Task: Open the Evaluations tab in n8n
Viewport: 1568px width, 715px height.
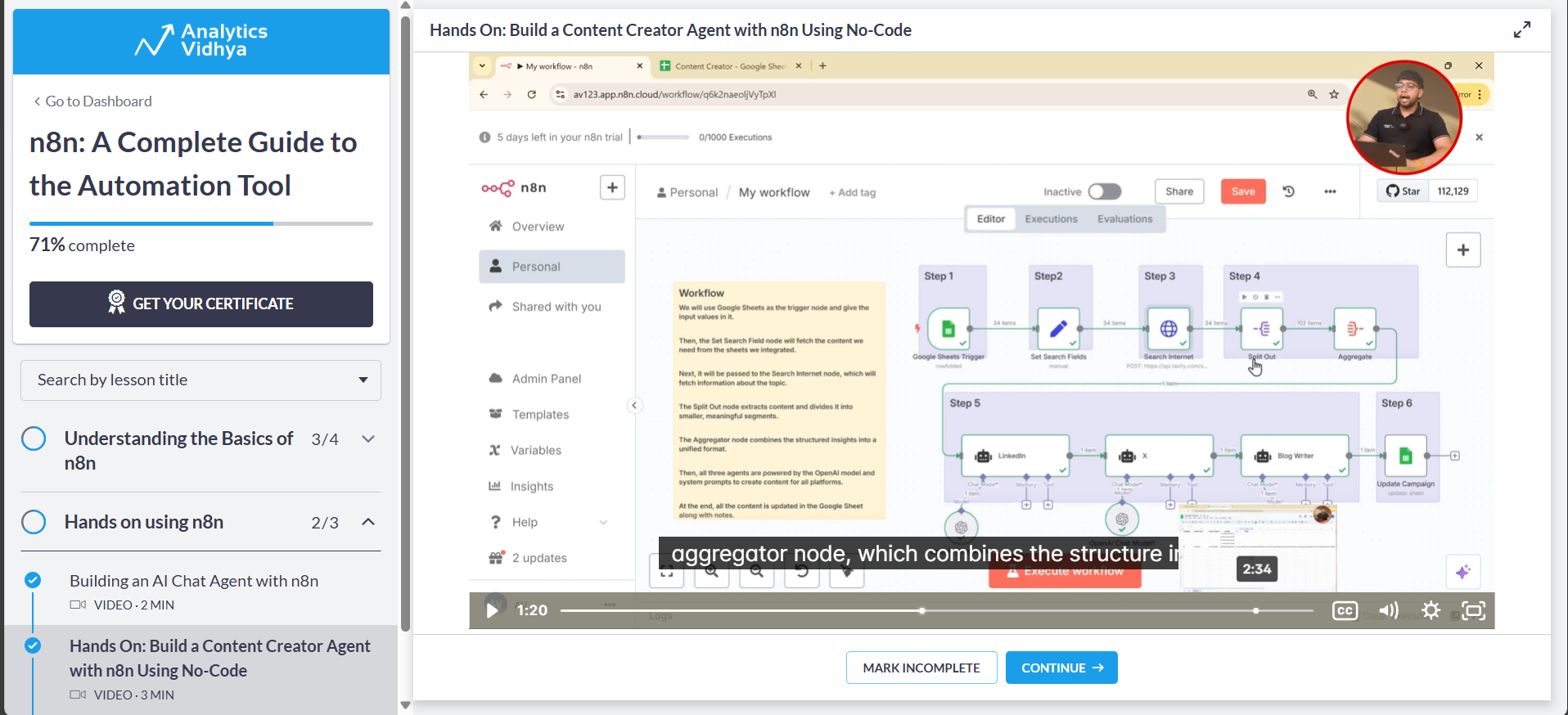Action: (1124, 218)
